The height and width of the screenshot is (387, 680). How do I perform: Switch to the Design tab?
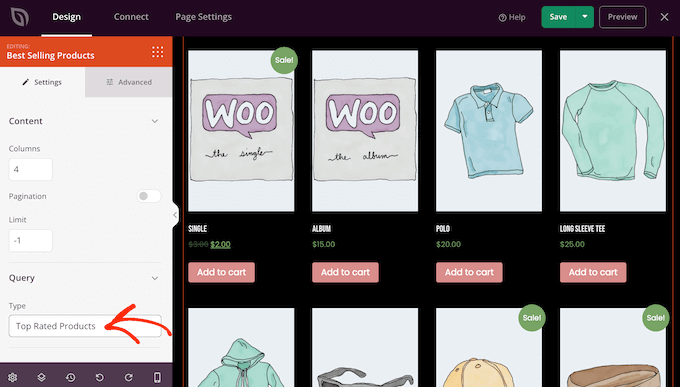click(66, 17)
